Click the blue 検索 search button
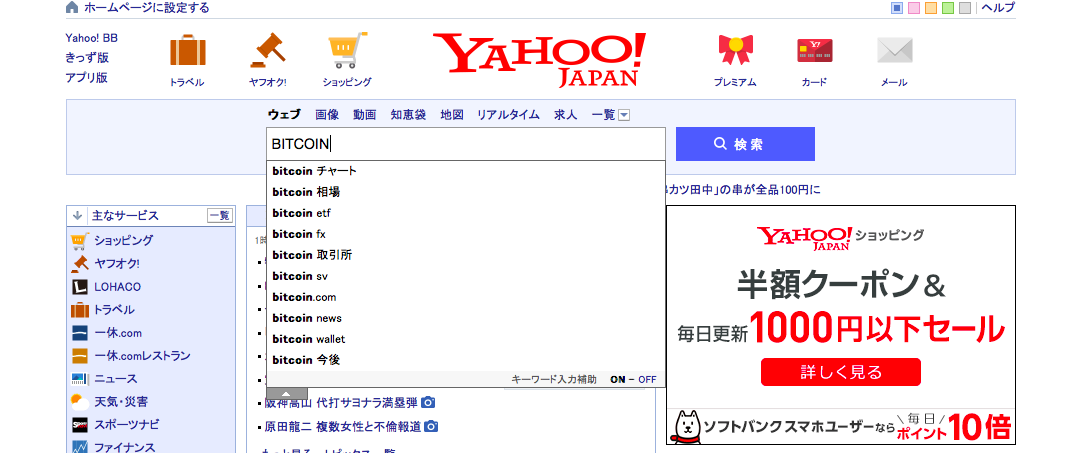 745,144
